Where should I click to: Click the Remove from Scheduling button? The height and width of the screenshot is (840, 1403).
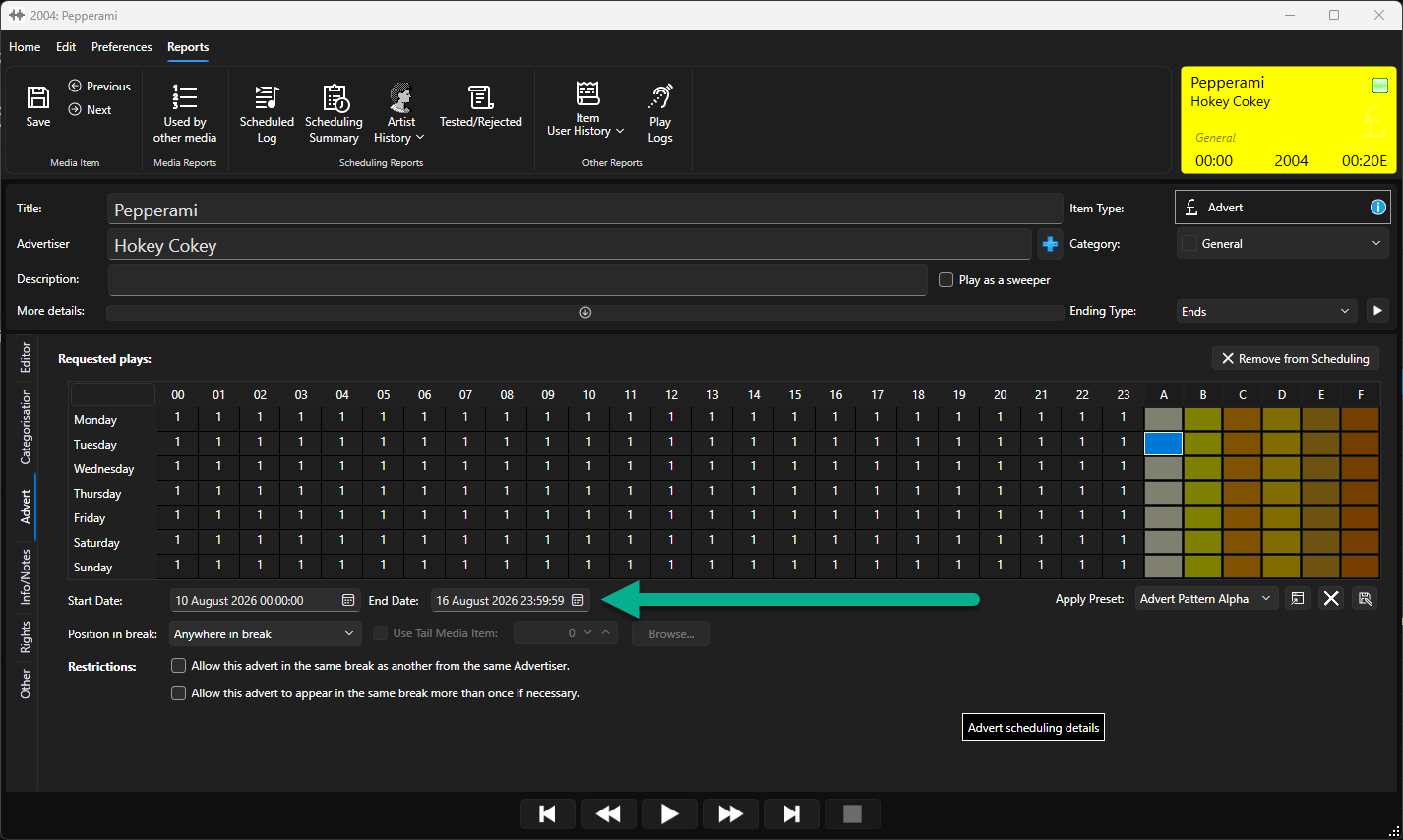(x=1295, y=359)
